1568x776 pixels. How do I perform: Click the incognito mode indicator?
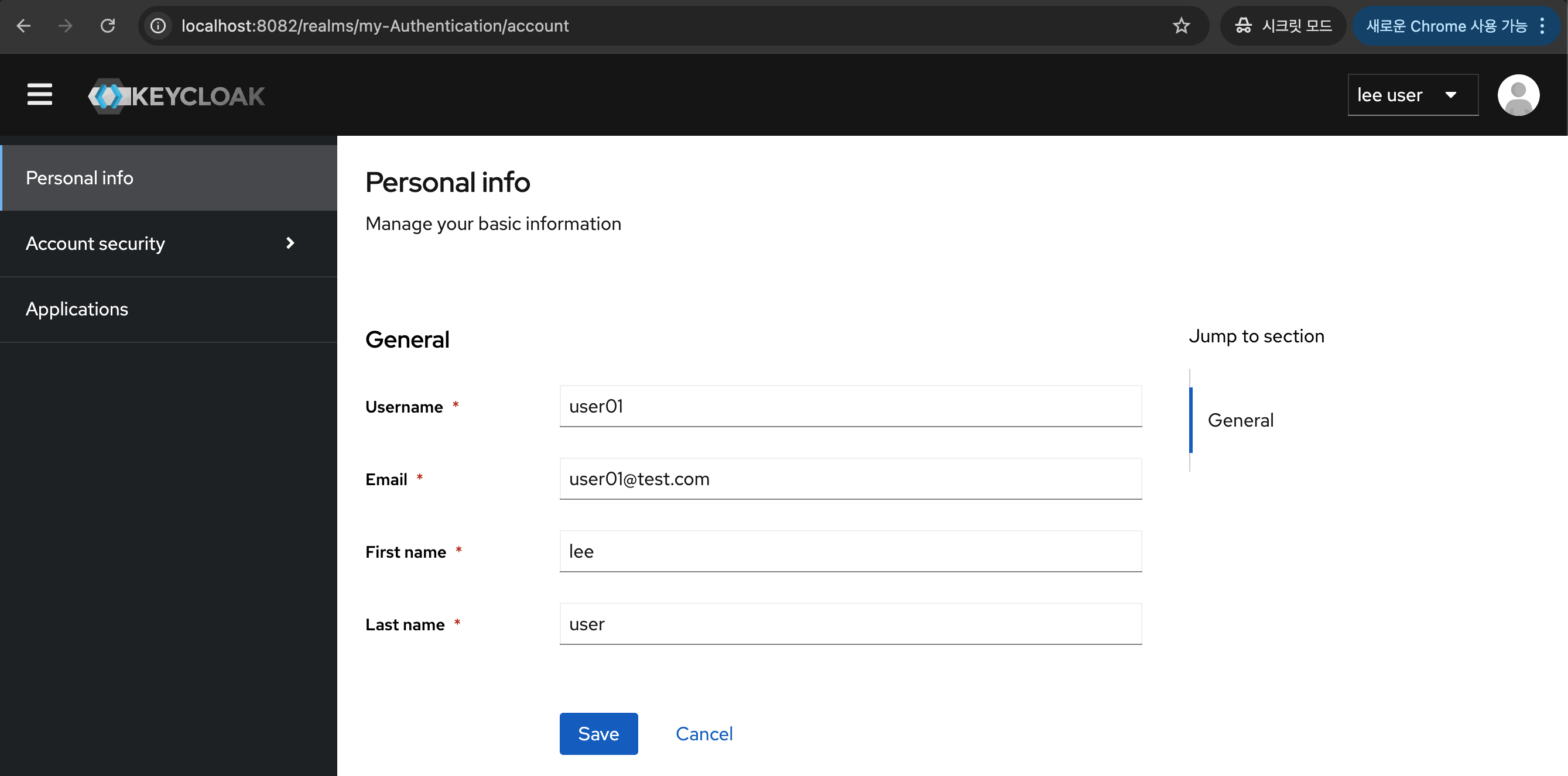pyautogui.click(x=1283, y=26)
